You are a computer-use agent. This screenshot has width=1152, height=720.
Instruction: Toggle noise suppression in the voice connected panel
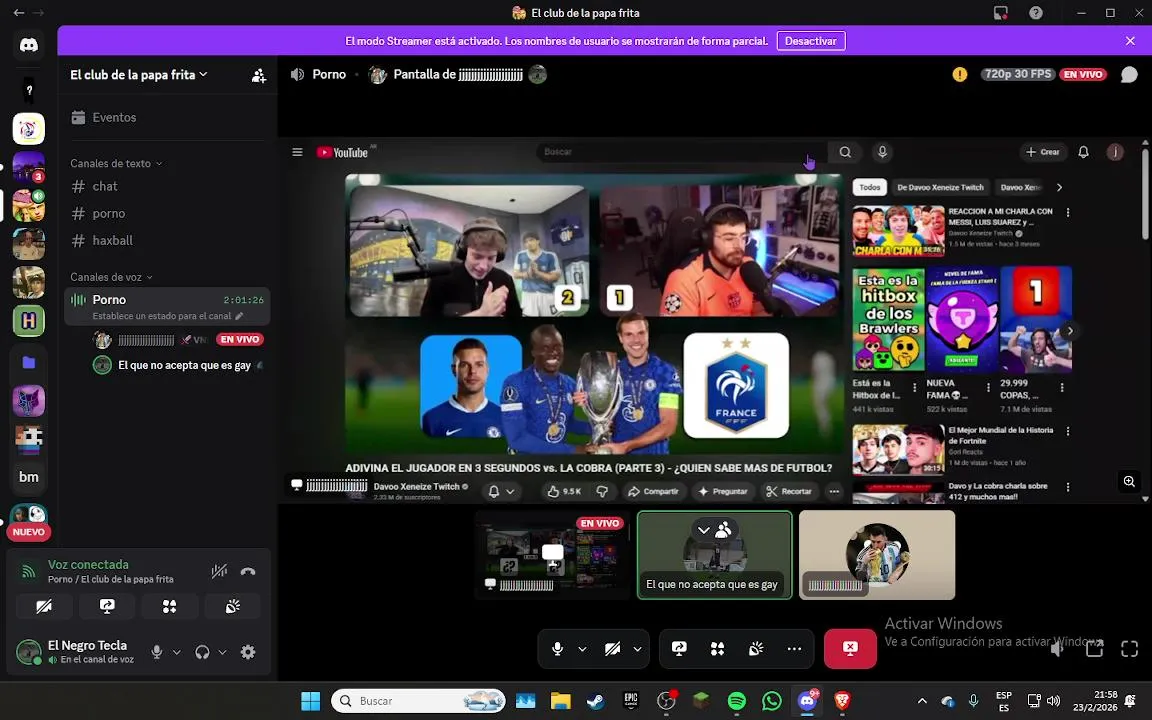(x=219, y=572)
